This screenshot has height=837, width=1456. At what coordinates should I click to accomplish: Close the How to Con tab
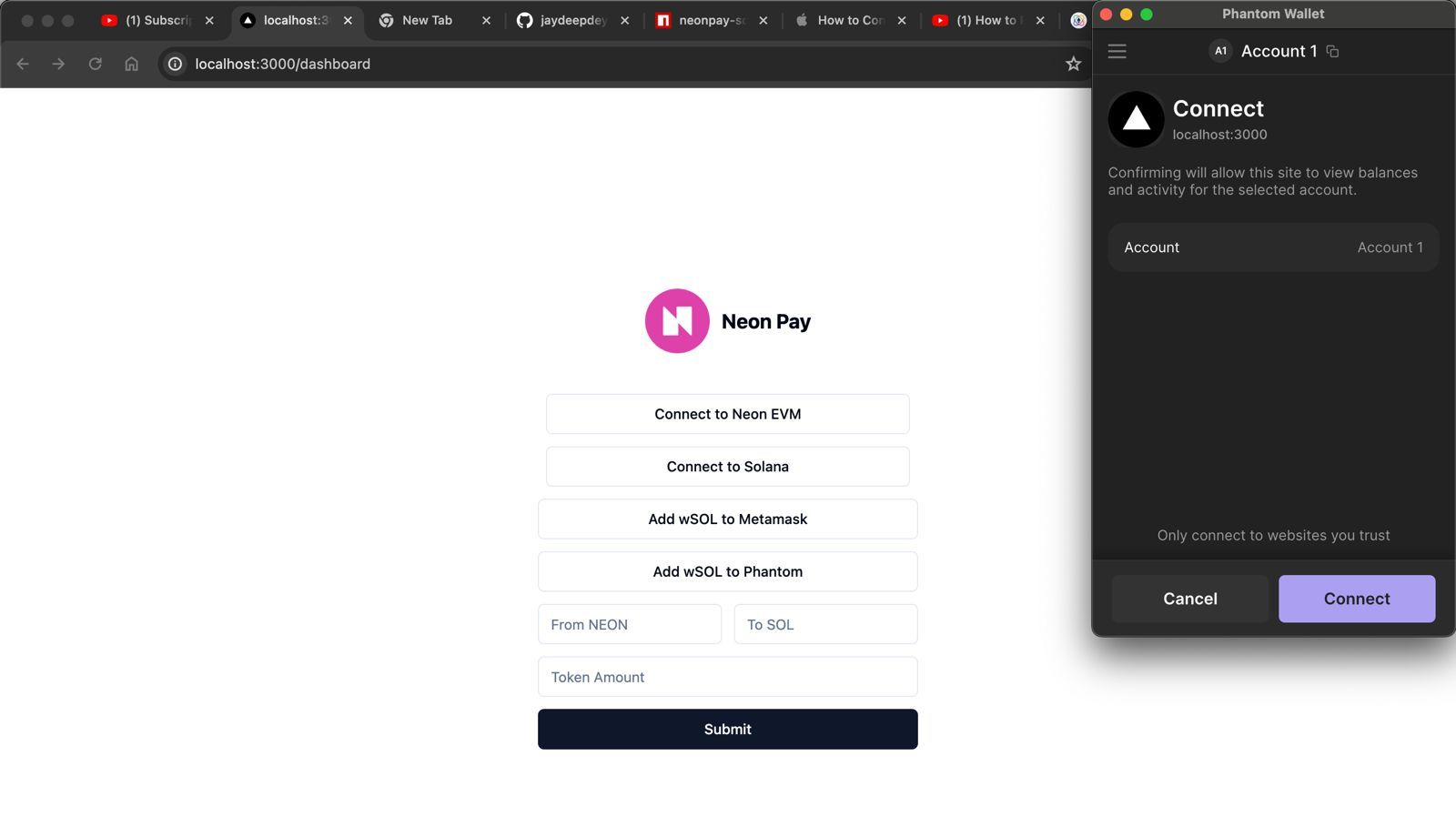click(901, 20)
